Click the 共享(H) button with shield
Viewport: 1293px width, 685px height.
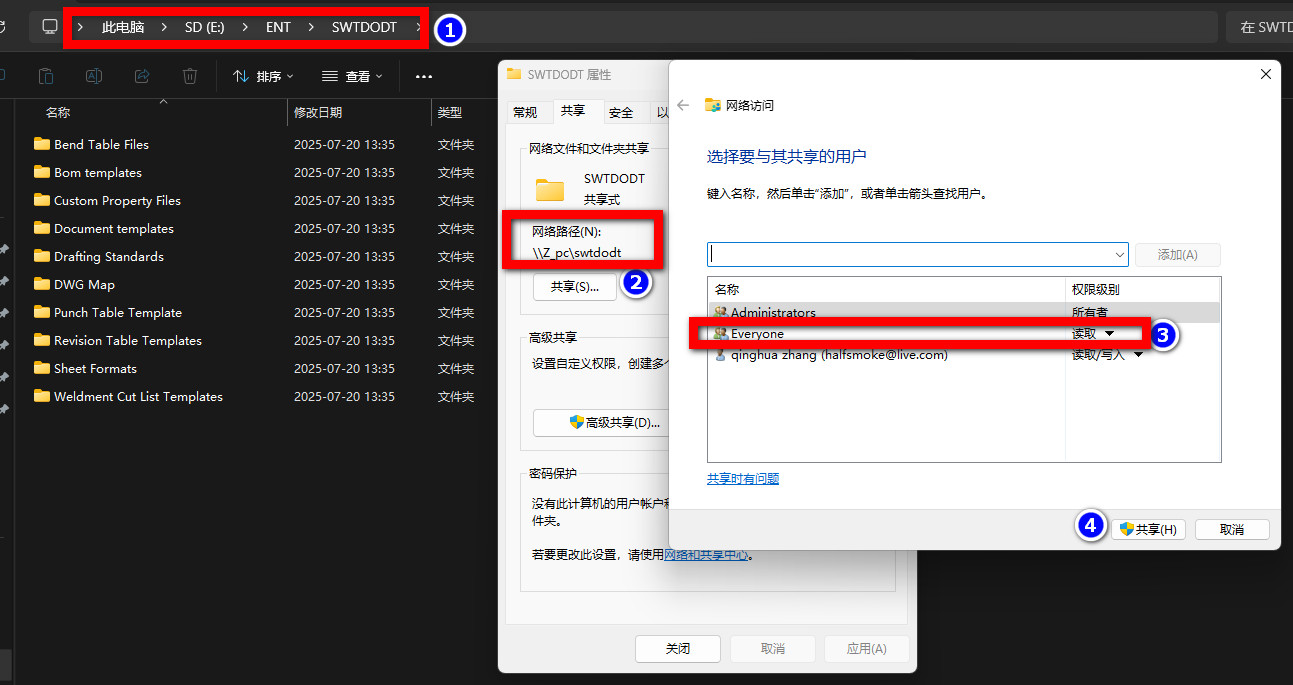click(1148, 530)
